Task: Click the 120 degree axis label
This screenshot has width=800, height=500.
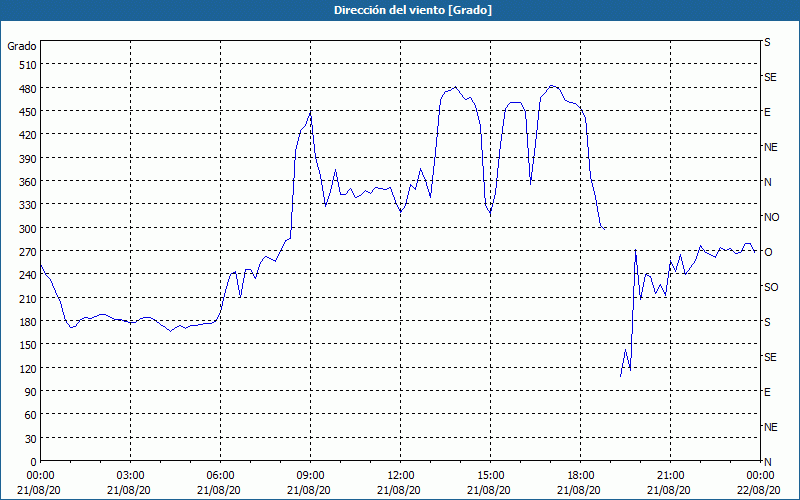Action: [x=28, y=369]
